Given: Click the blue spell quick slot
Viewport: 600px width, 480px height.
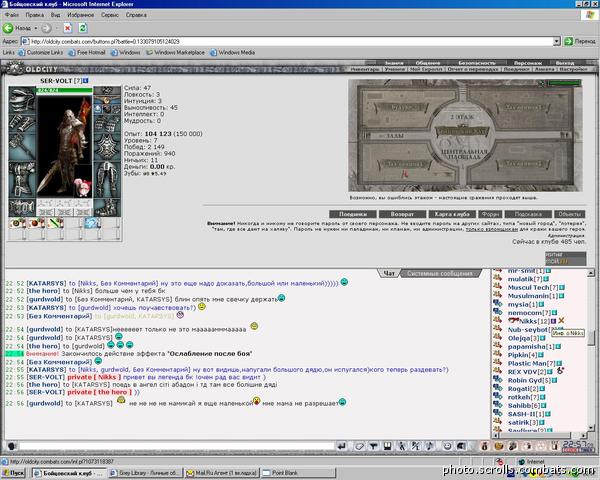Looking at the screenshot, I should (x=92, y=223).
